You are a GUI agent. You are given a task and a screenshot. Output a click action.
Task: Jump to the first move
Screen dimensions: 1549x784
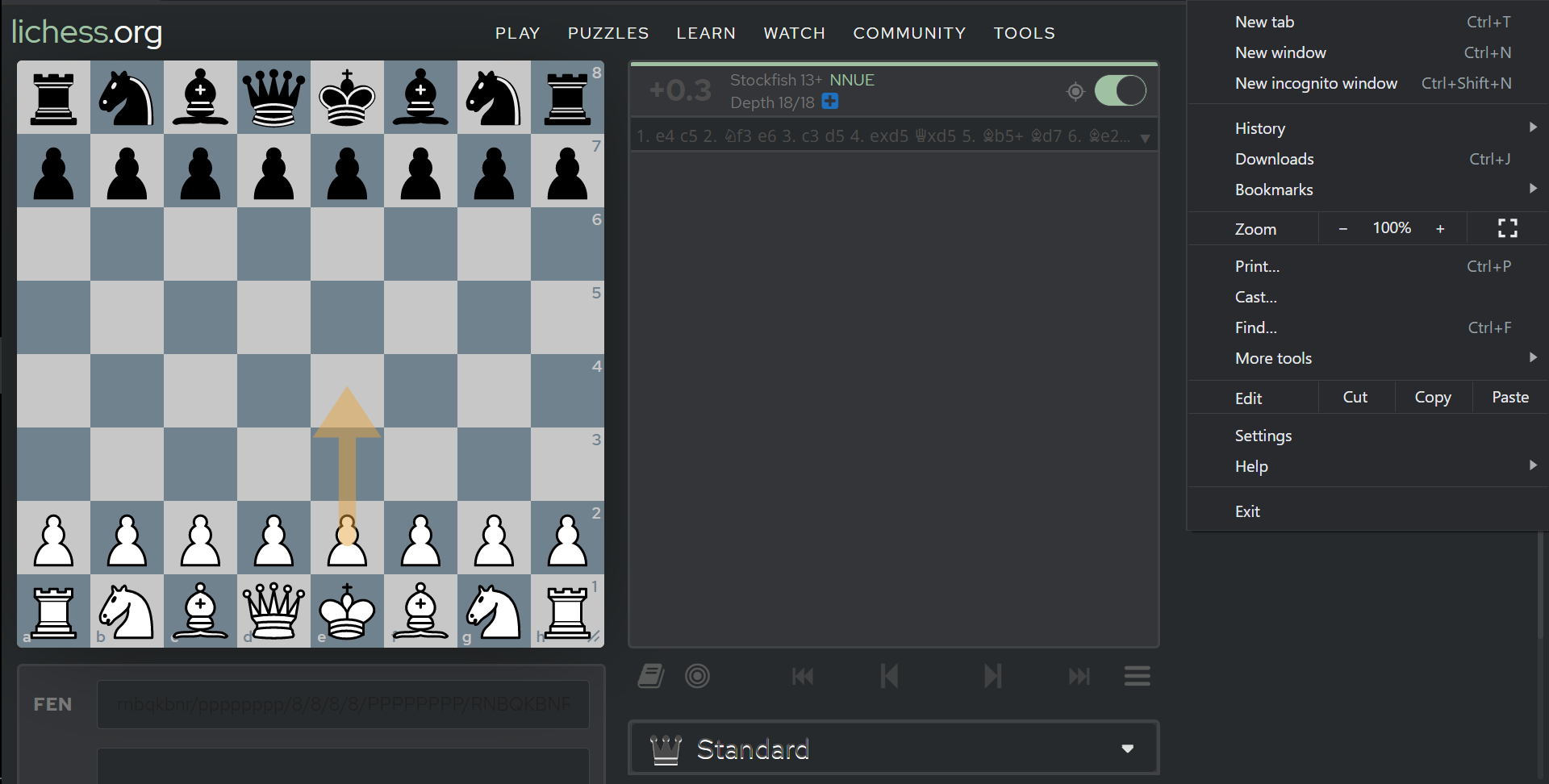(x=802, y=676)
